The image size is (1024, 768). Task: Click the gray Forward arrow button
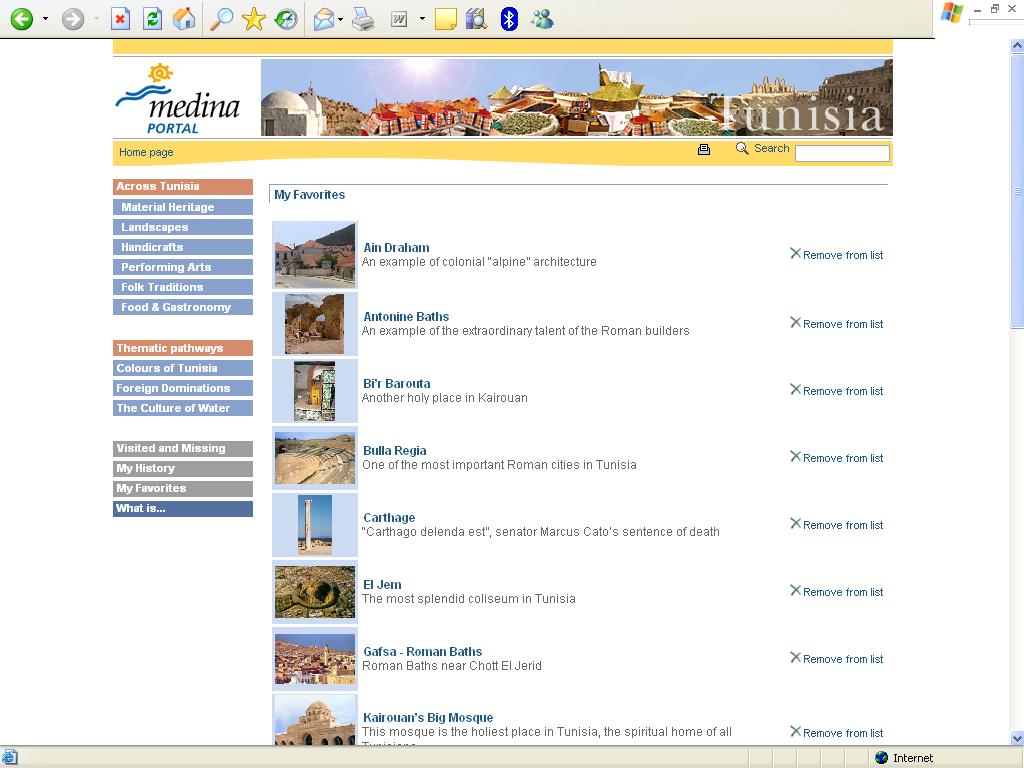coord(72,18)
